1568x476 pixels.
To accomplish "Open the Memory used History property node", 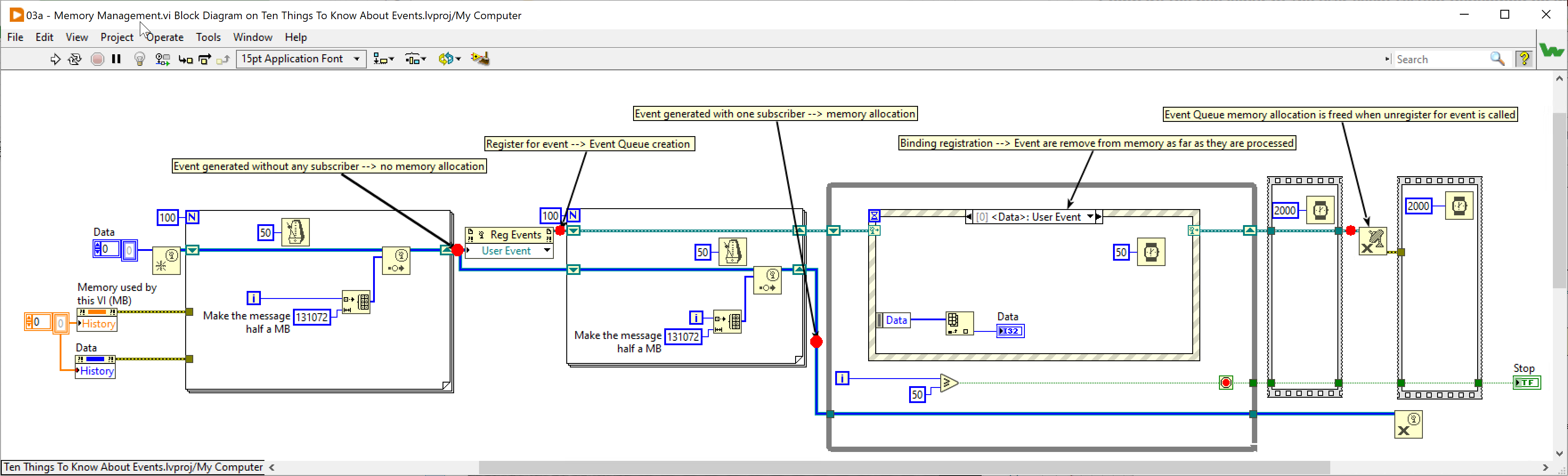I will coord(97,320).
